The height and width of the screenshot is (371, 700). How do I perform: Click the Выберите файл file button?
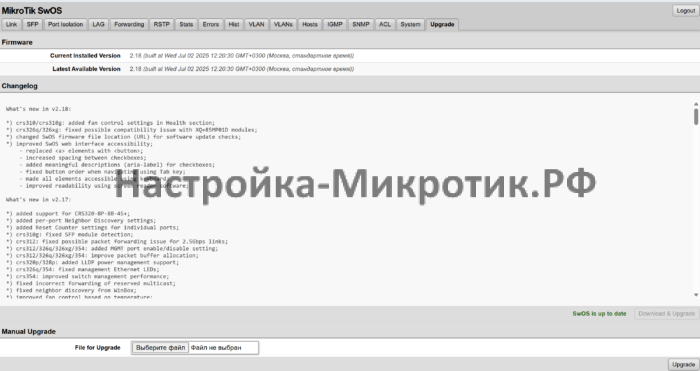point(160,348)
